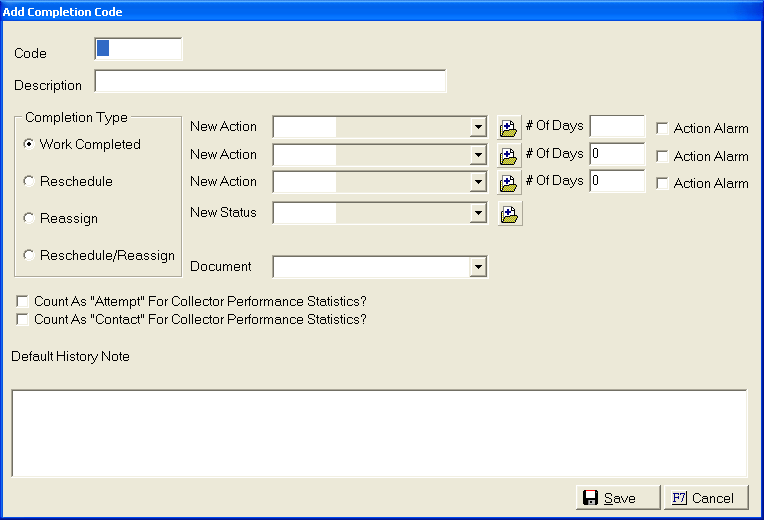Image resolution: width=764 pixels, height=520 pixels.
Task: Click the folder icon beside first New Action
Action: point(509,128)
